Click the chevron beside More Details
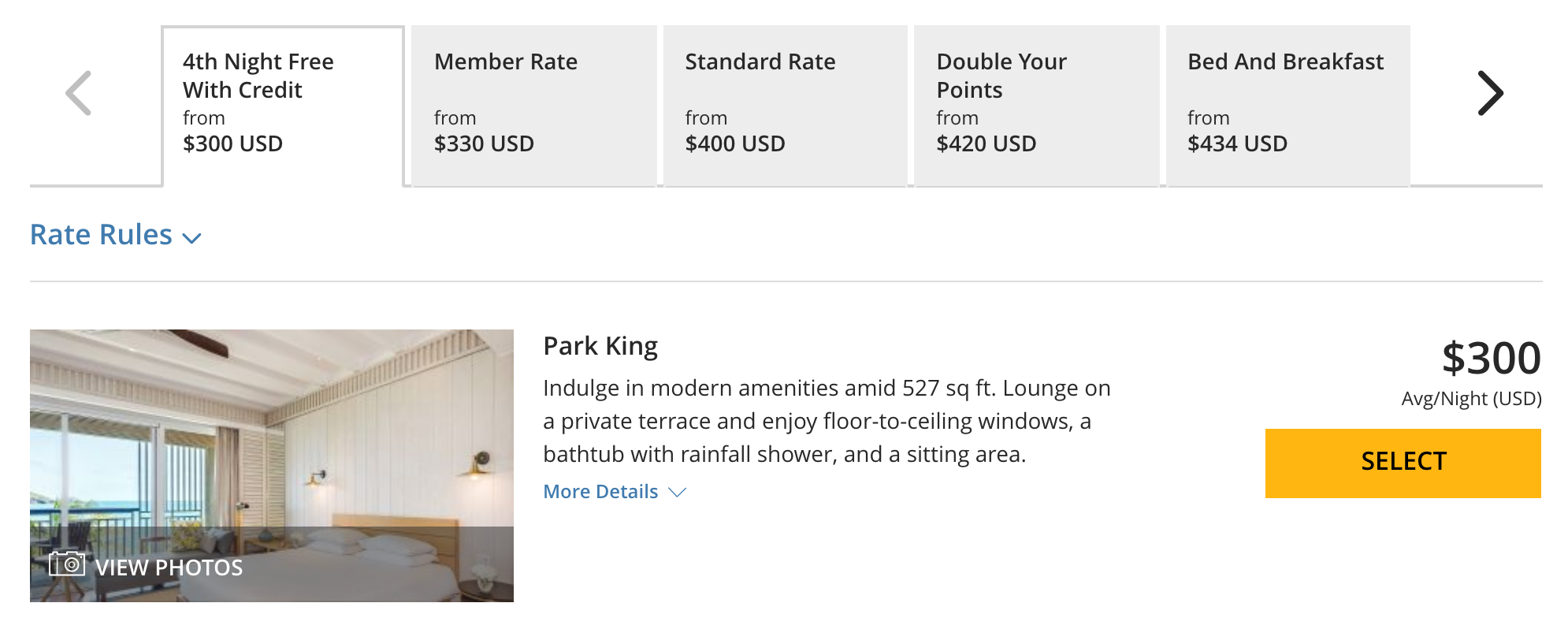The height and width of the screenshot is (629, 1568). click(x=677, y=493)
